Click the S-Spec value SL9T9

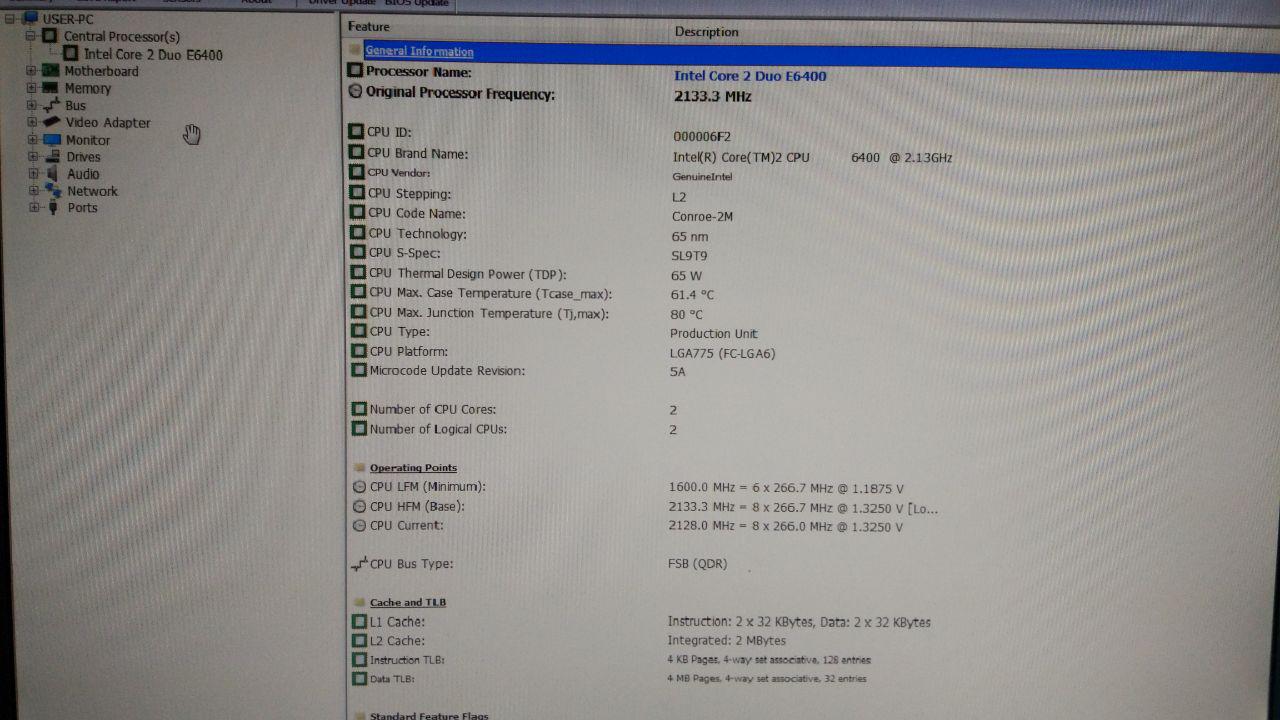(689, 256)
